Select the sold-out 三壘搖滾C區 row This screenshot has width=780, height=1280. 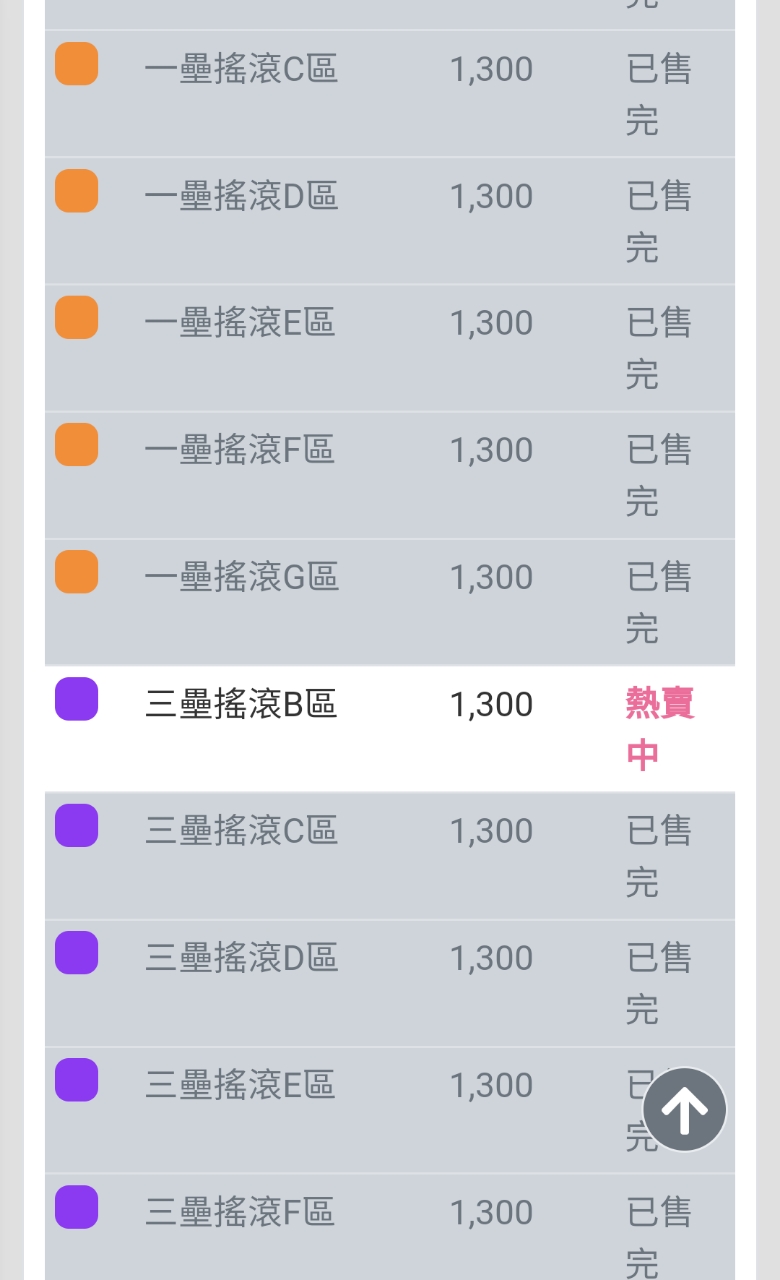[x=241, y=831]
